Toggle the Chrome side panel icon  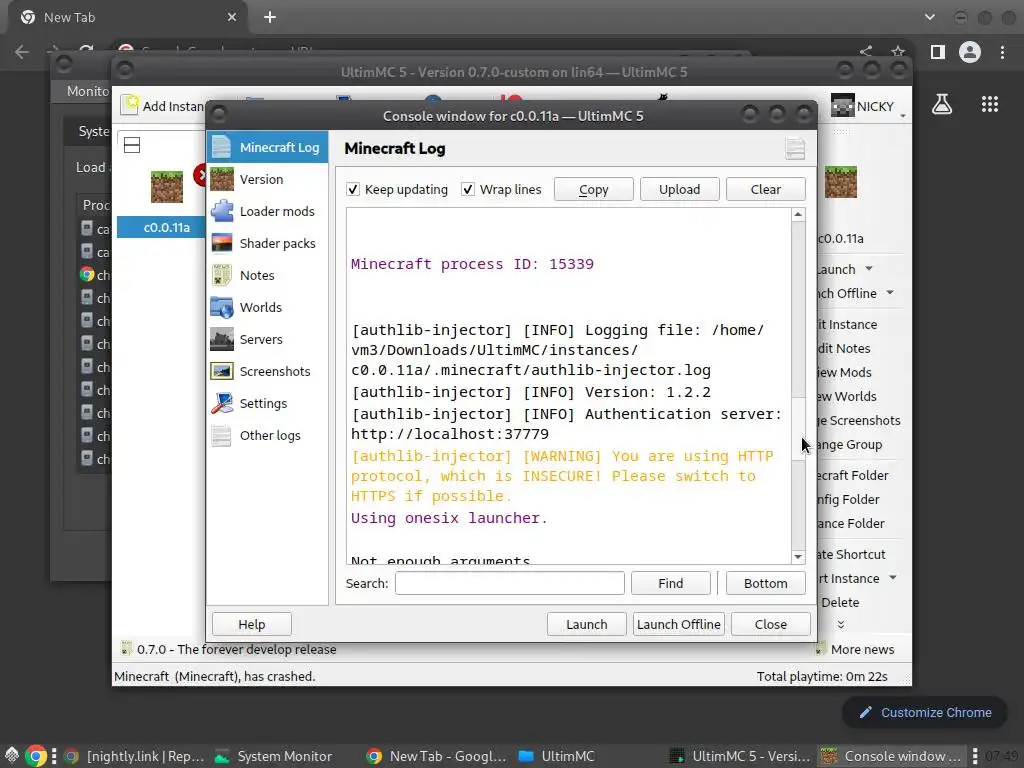point(938,52)
